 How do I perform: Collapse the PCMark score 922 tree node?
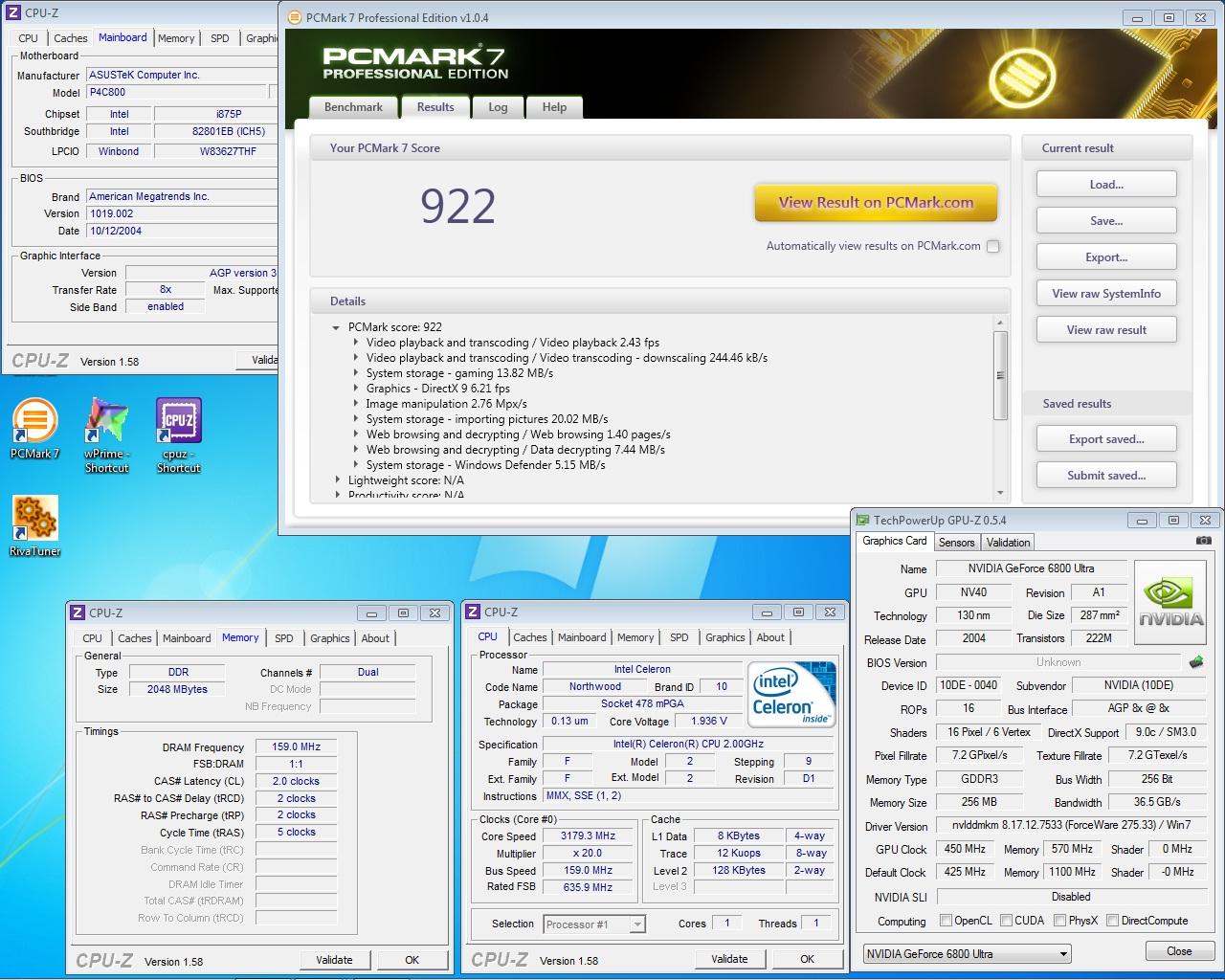336,327
